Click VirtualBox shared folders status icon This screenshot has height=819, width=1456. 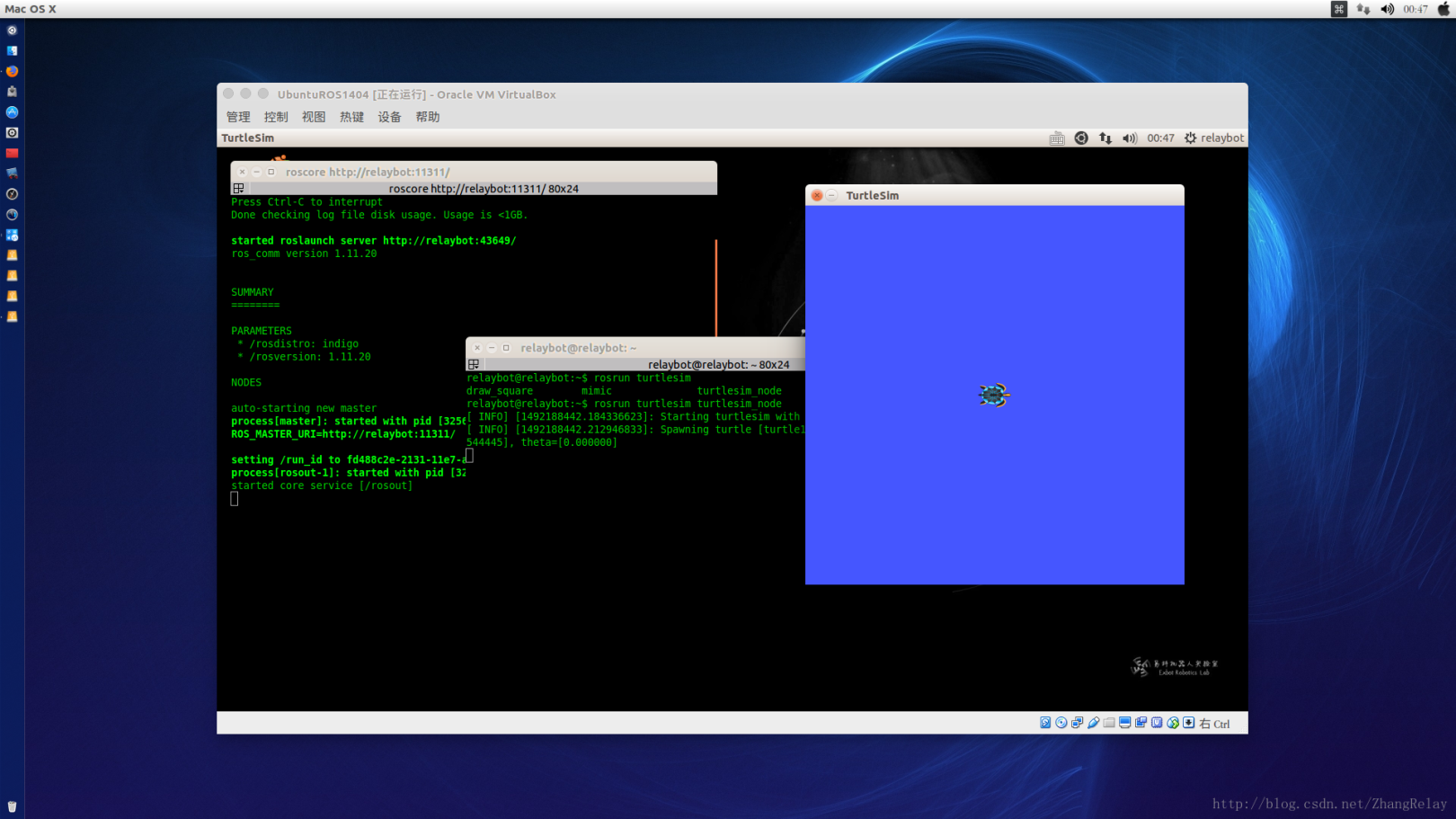pyautogui.click(x=1109, y=723)
